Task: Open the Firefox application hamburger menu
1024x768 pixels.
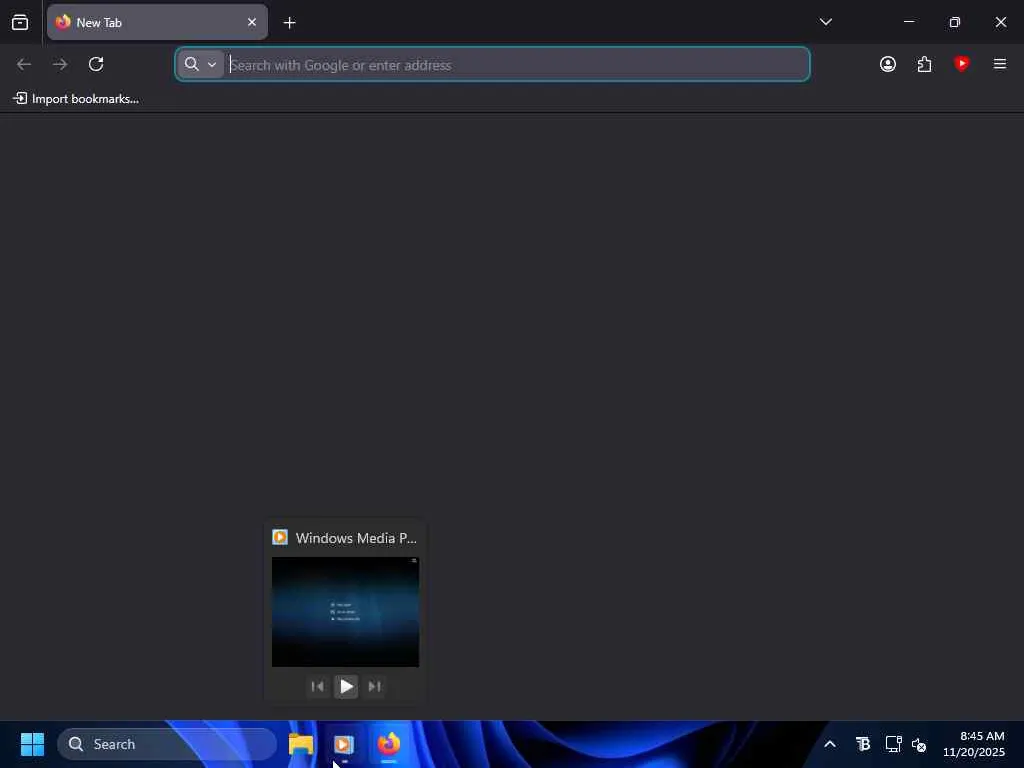Action: (x=999, y=64)
